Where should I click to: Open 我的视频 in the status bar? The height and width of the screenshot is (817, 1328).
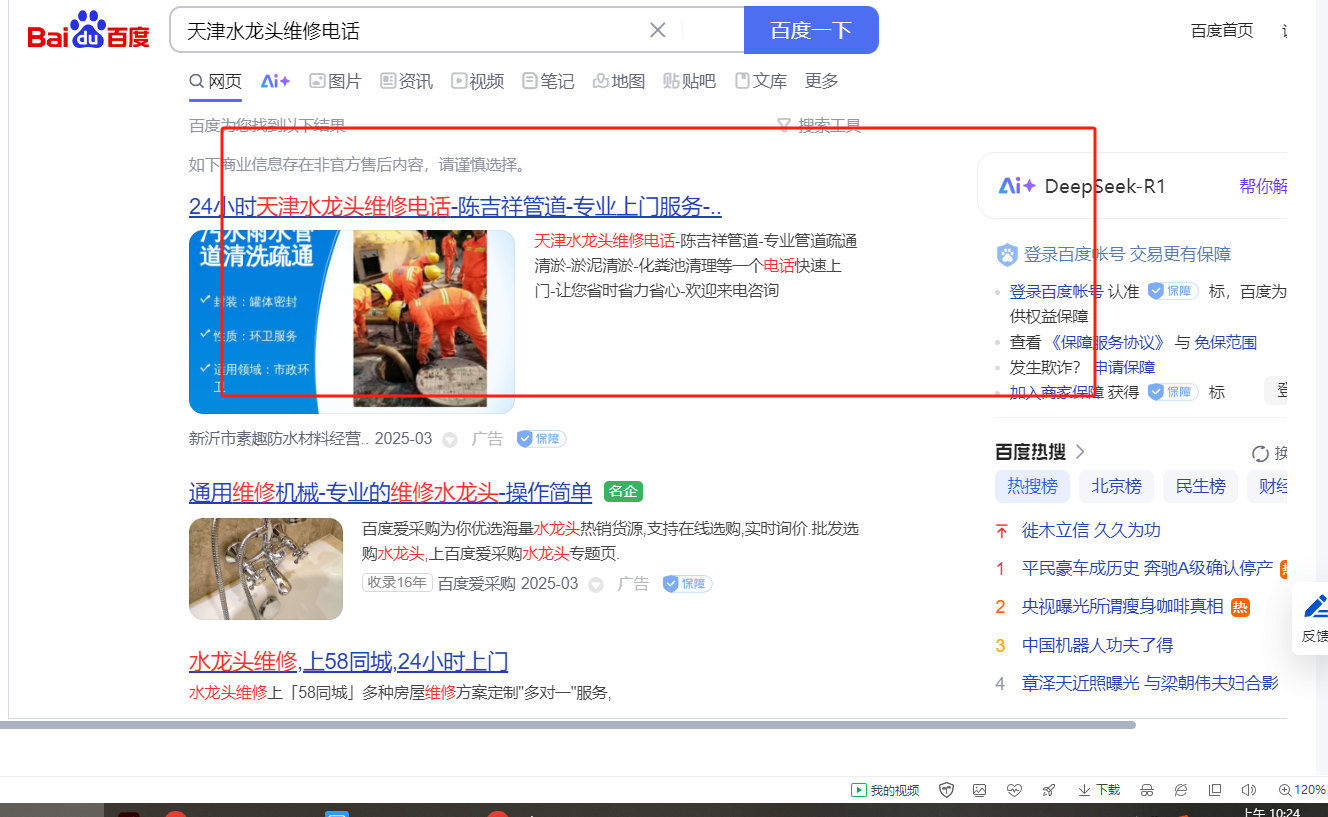pos(885,790)
